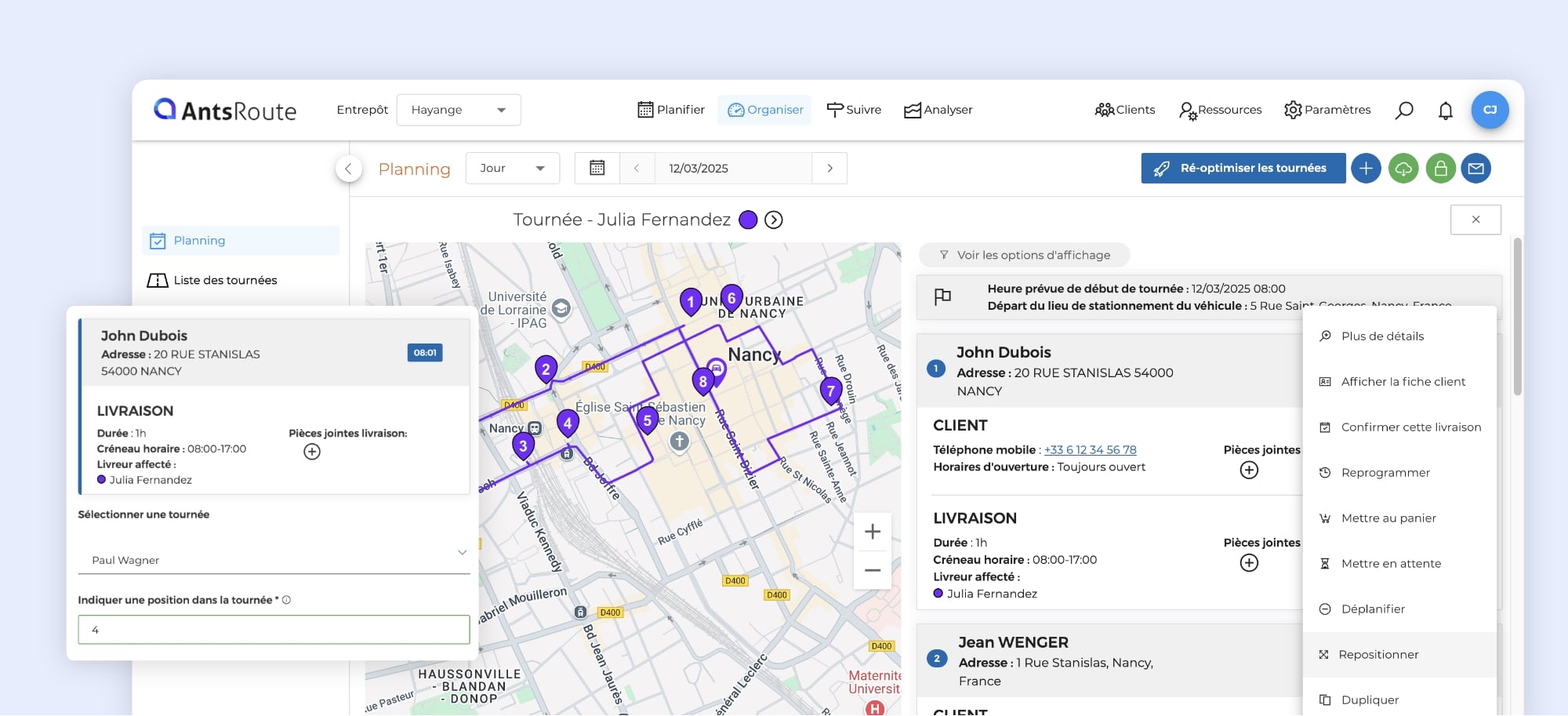Switch to the Analyser tab
Image resolution: width=1568 pixels, height=716 pixels.
pos(938,111)
